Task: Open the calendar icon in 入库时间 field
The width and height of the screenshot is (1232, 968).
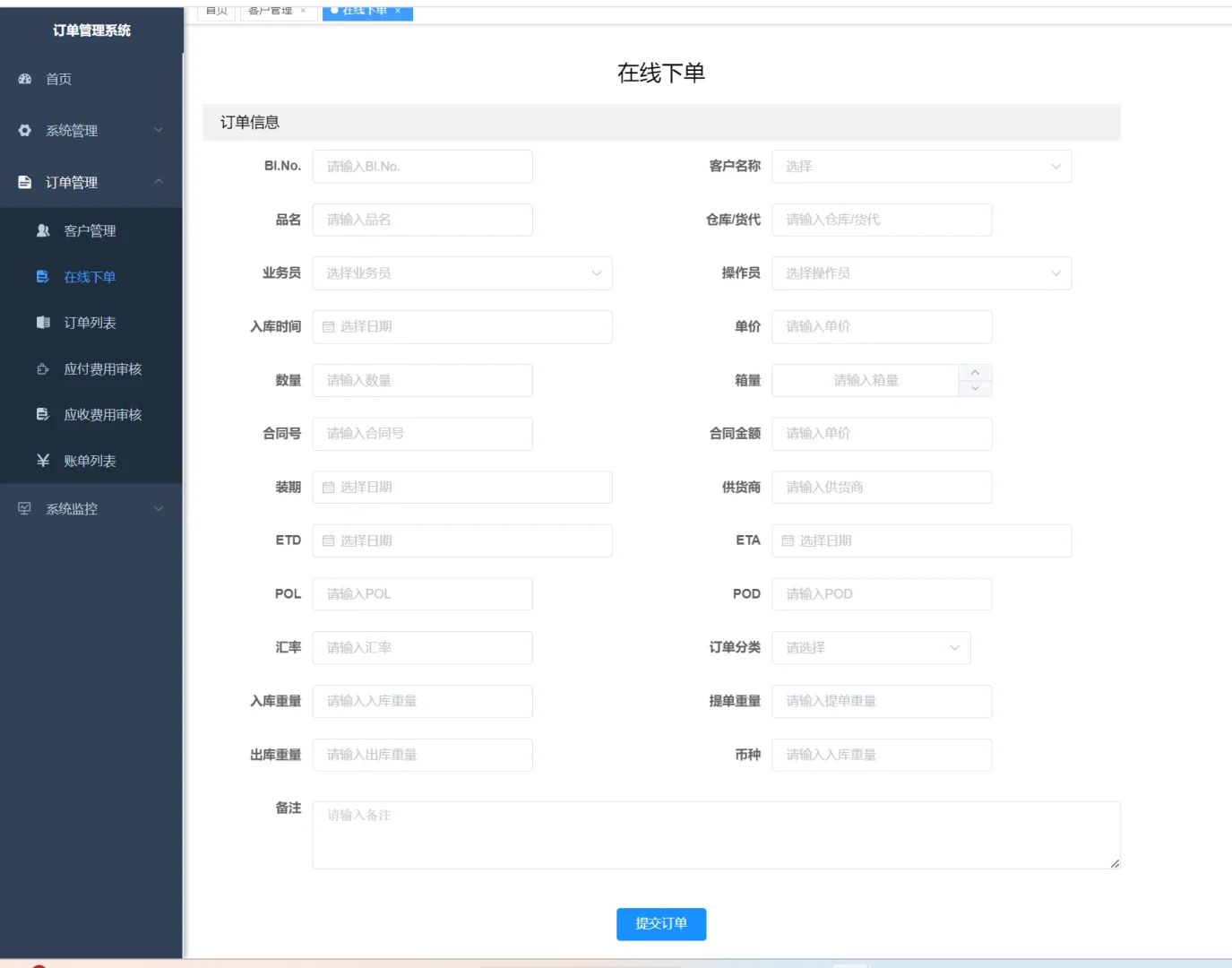Action: [328, 326]
